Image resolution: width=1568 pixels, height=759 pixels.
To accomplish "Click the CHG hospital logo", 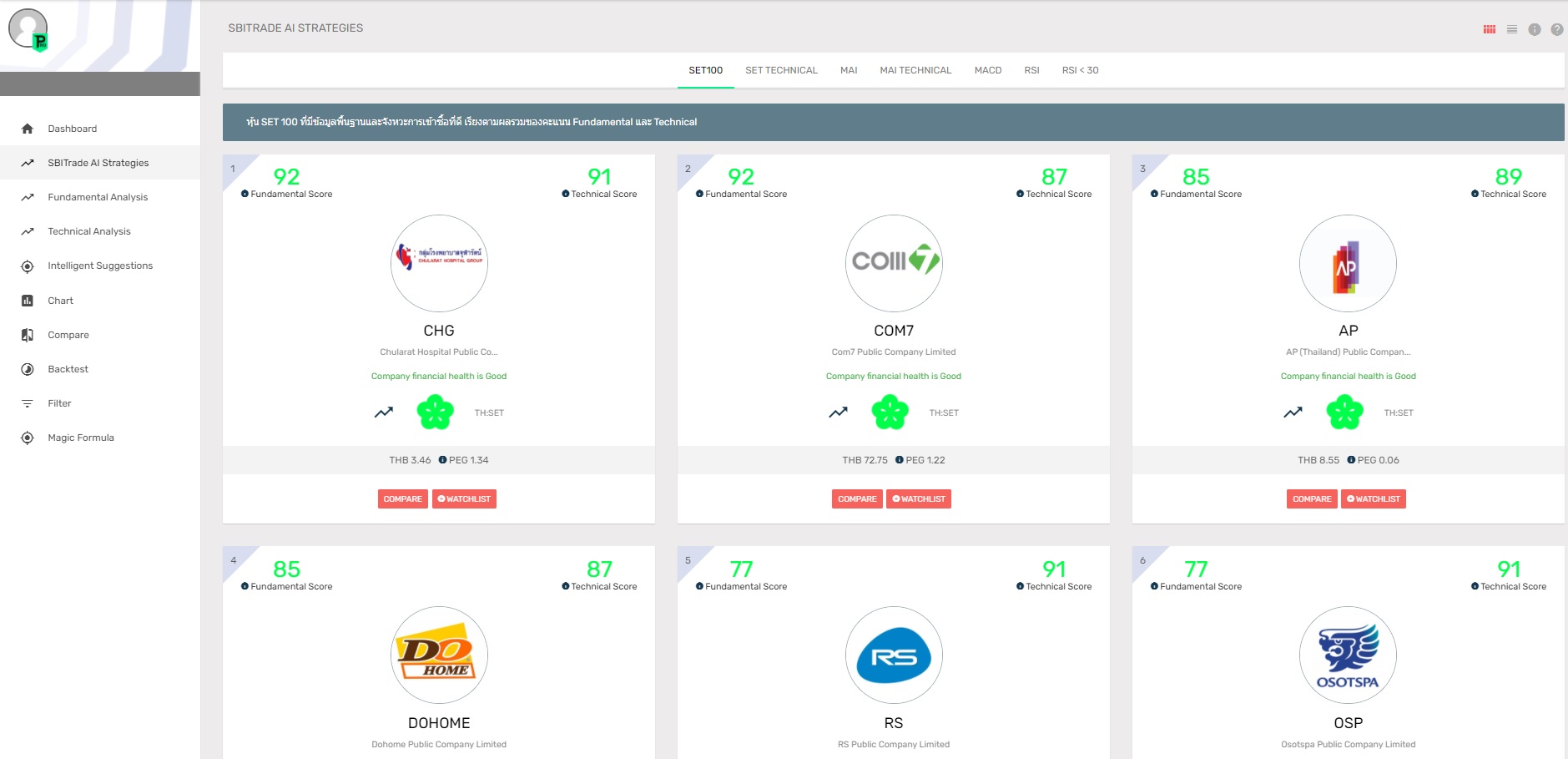I will coord(439,263).
